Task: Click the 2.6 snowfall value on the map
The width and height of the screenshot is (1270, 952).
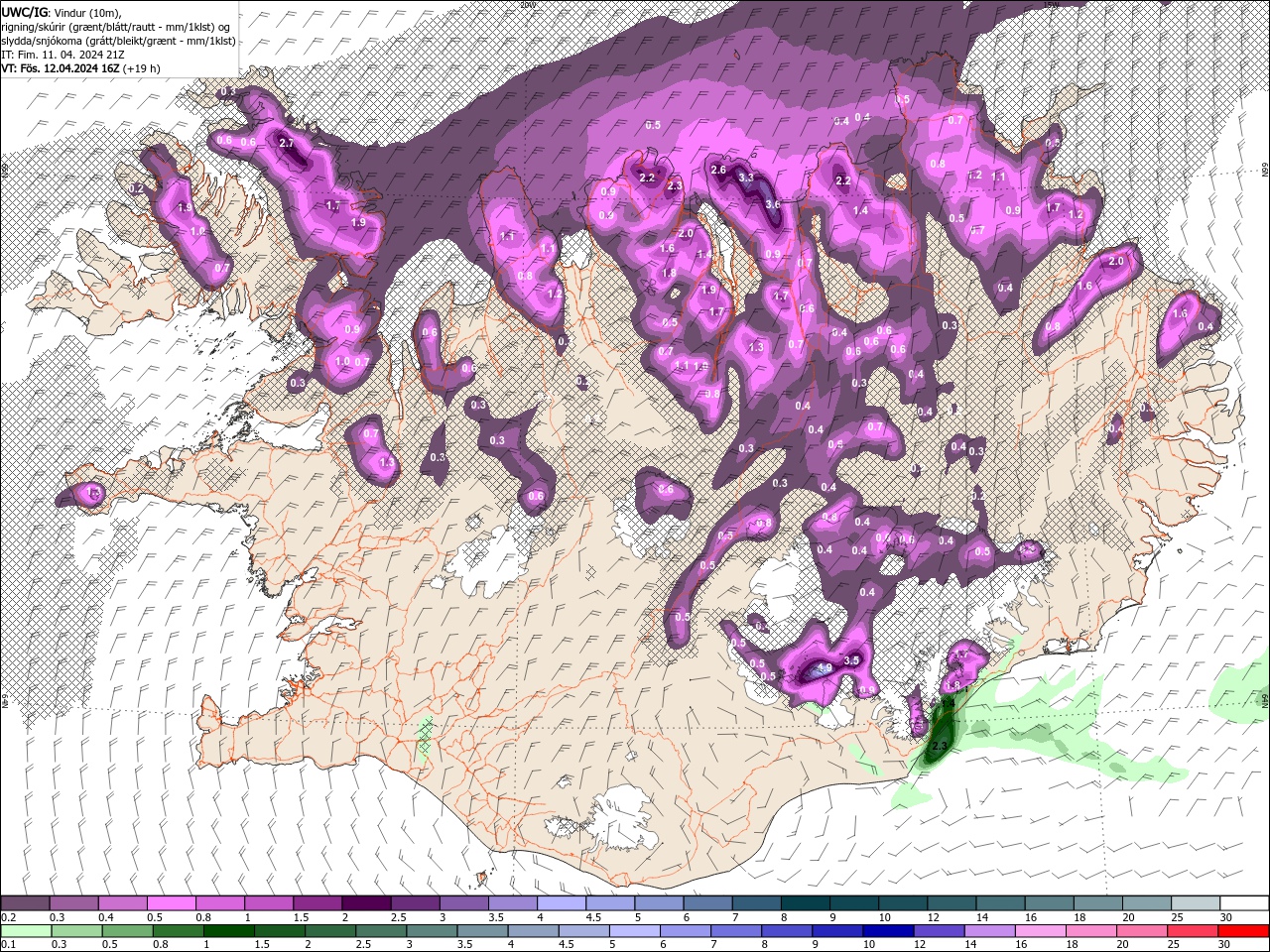Action: click(719, 170)
